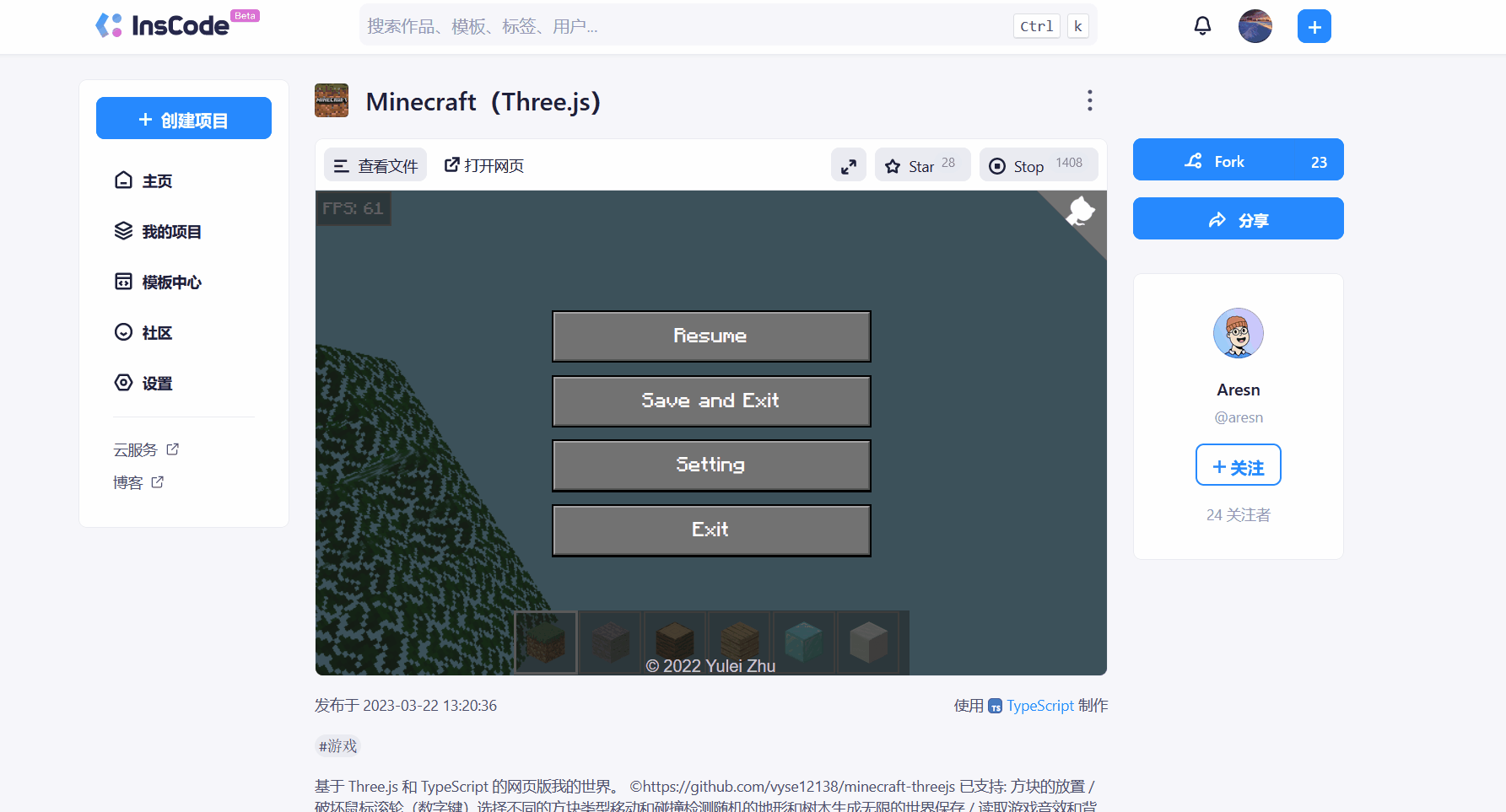Click the GitHub corner icon in preview
Screen dimensions: 1506x812
pos(1081,211)
